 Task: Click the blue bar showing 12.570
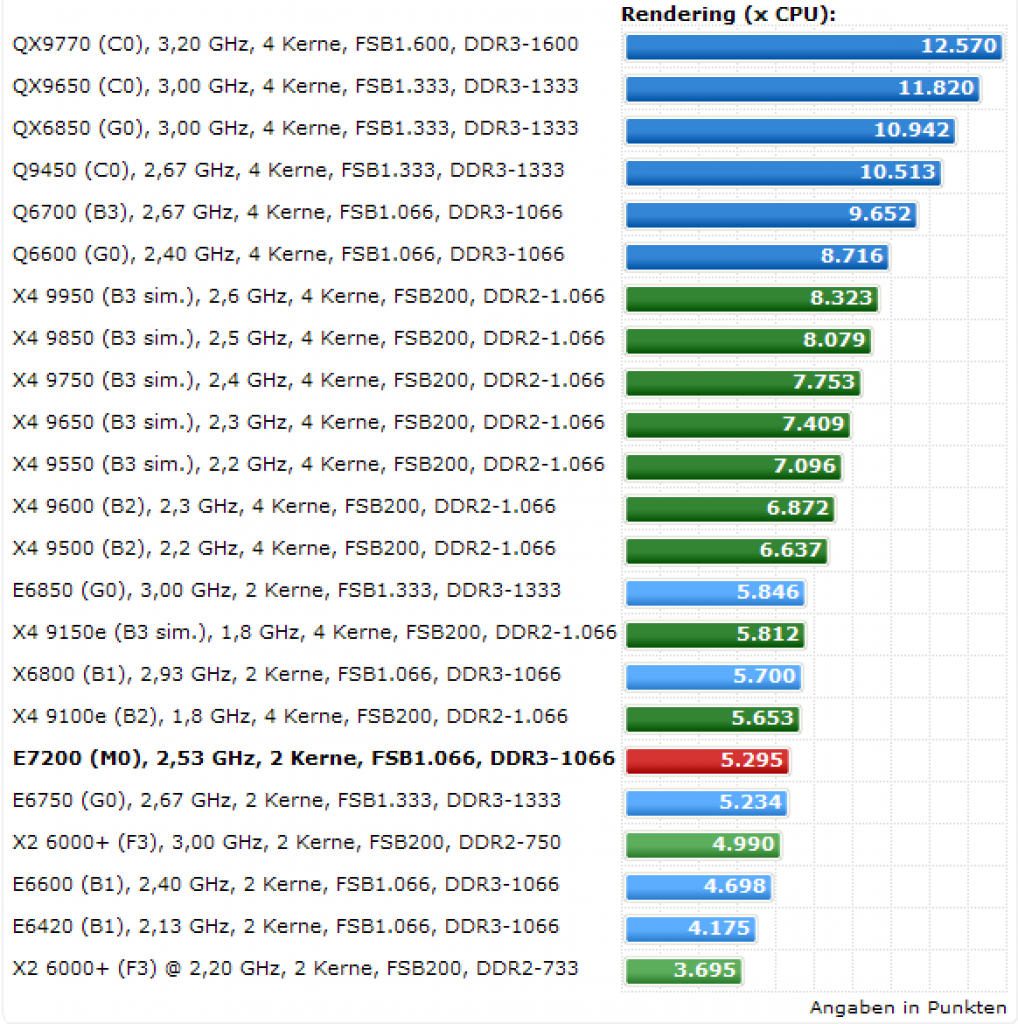814,47
